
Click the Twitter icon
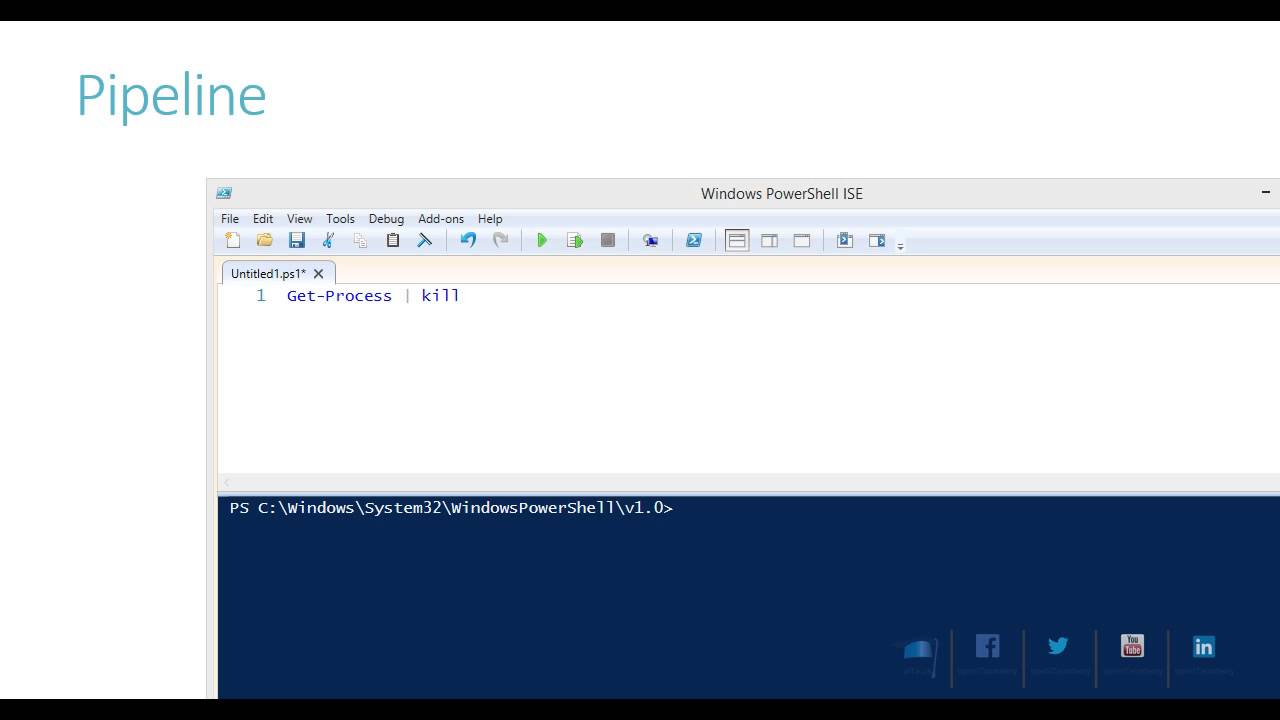1058,646
